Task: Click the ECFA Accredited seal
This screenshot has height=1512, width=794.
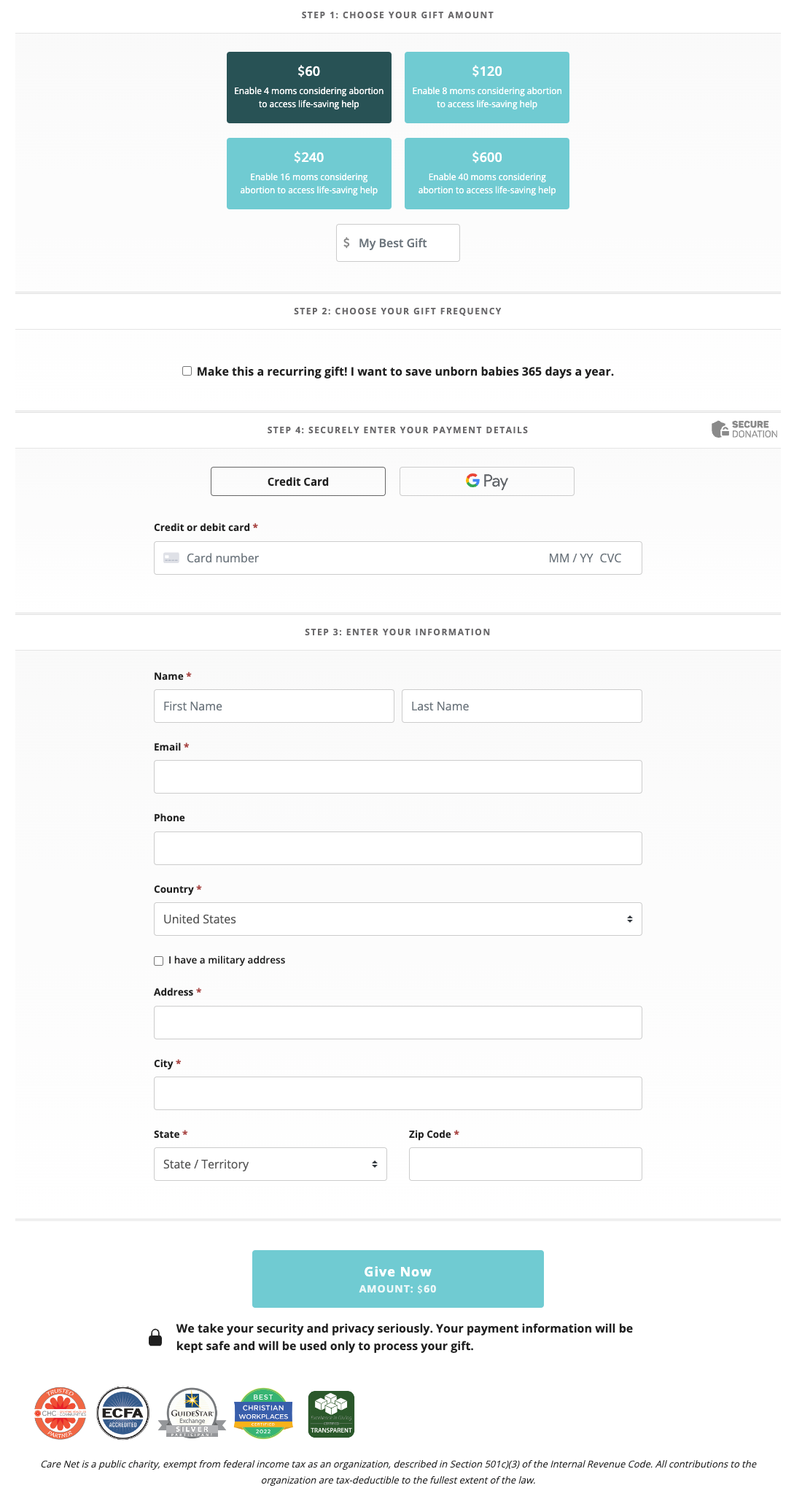Action: [122, 1413]
